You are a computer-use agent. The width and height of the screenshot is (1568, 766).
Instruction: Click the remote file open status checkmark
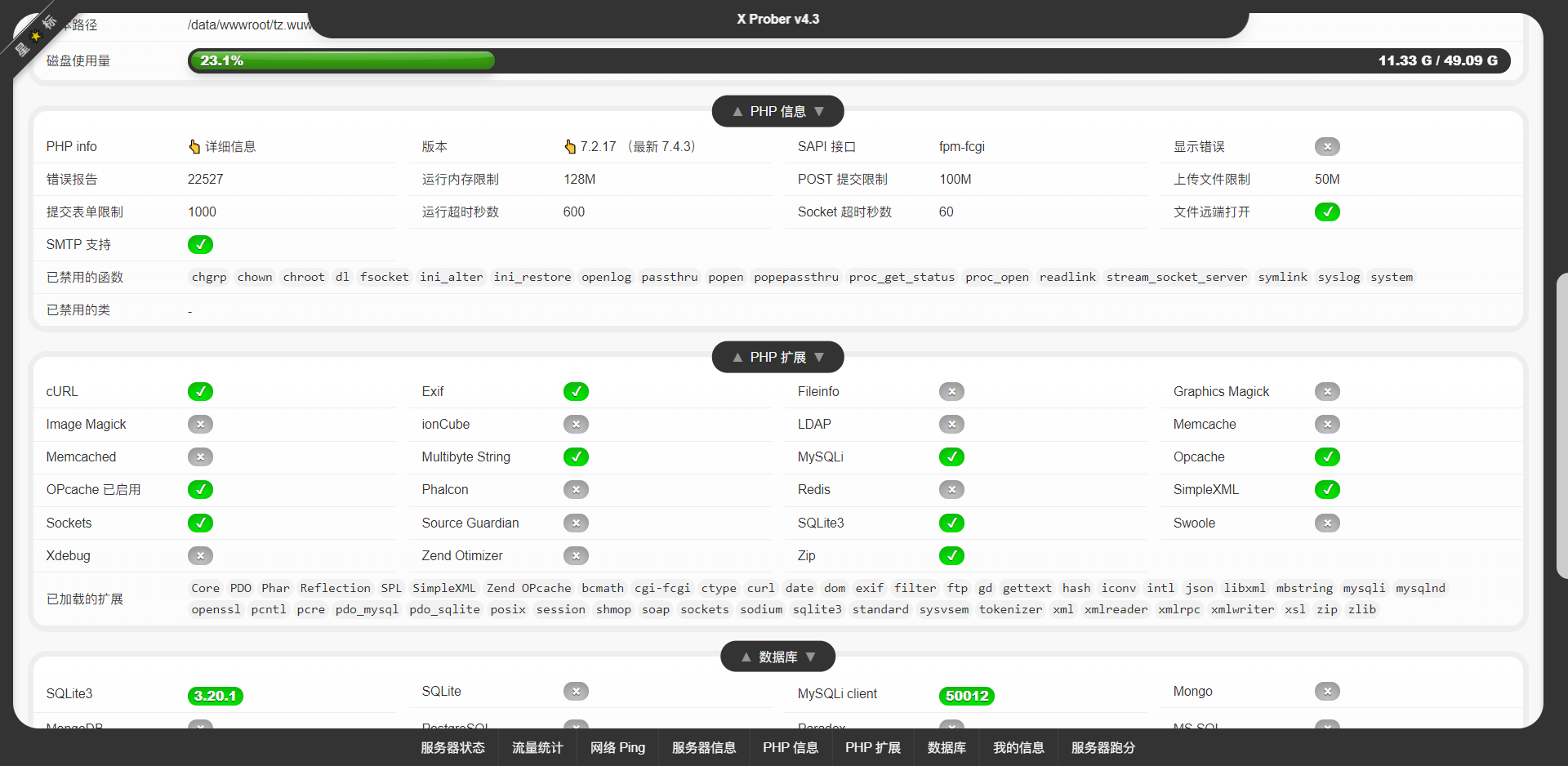pos(1327,212)
